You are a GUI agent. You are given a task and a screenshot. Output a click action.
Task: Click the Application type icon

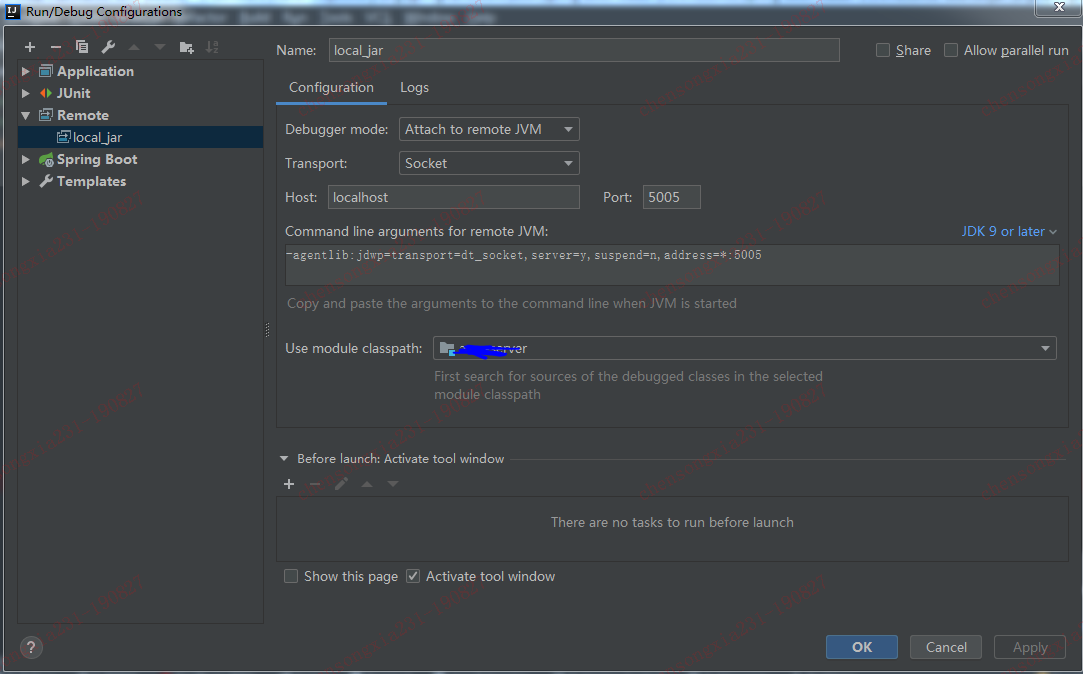pyautogui.click(x=46, y=71)
